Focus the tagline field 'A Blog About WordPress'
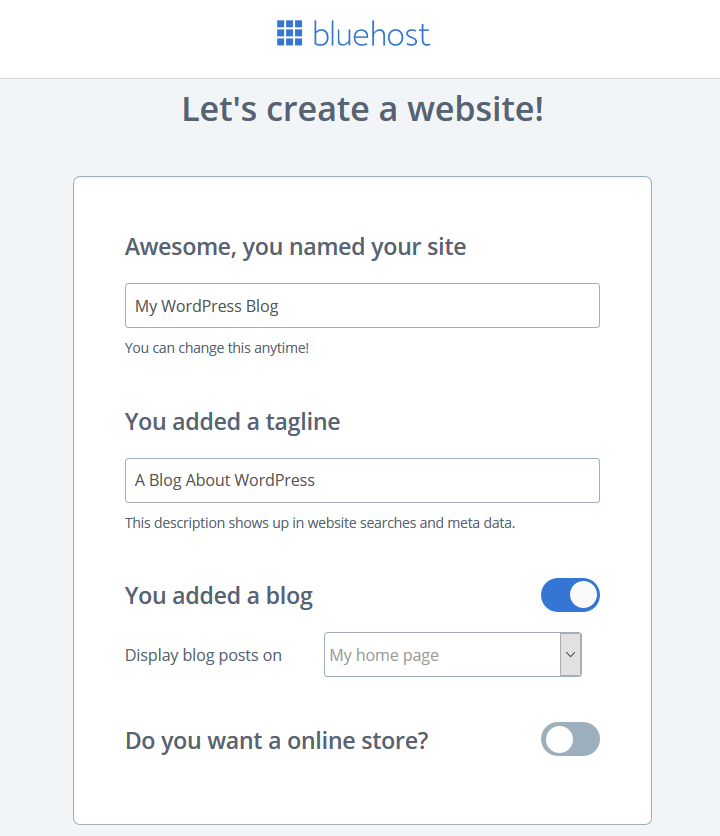Viewport: 720px width, 836px height. (x=362, y=480)
